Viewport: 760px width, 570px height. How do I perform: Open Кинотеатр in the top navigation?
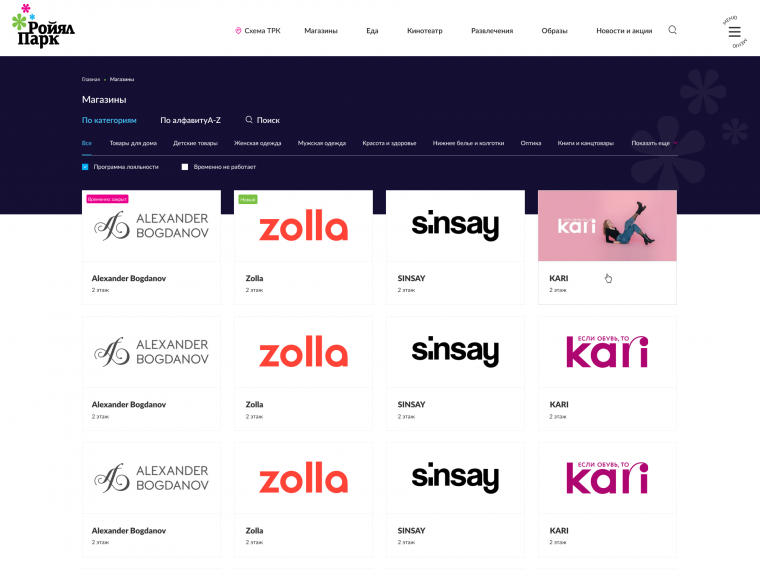click(x=425, y=31)
